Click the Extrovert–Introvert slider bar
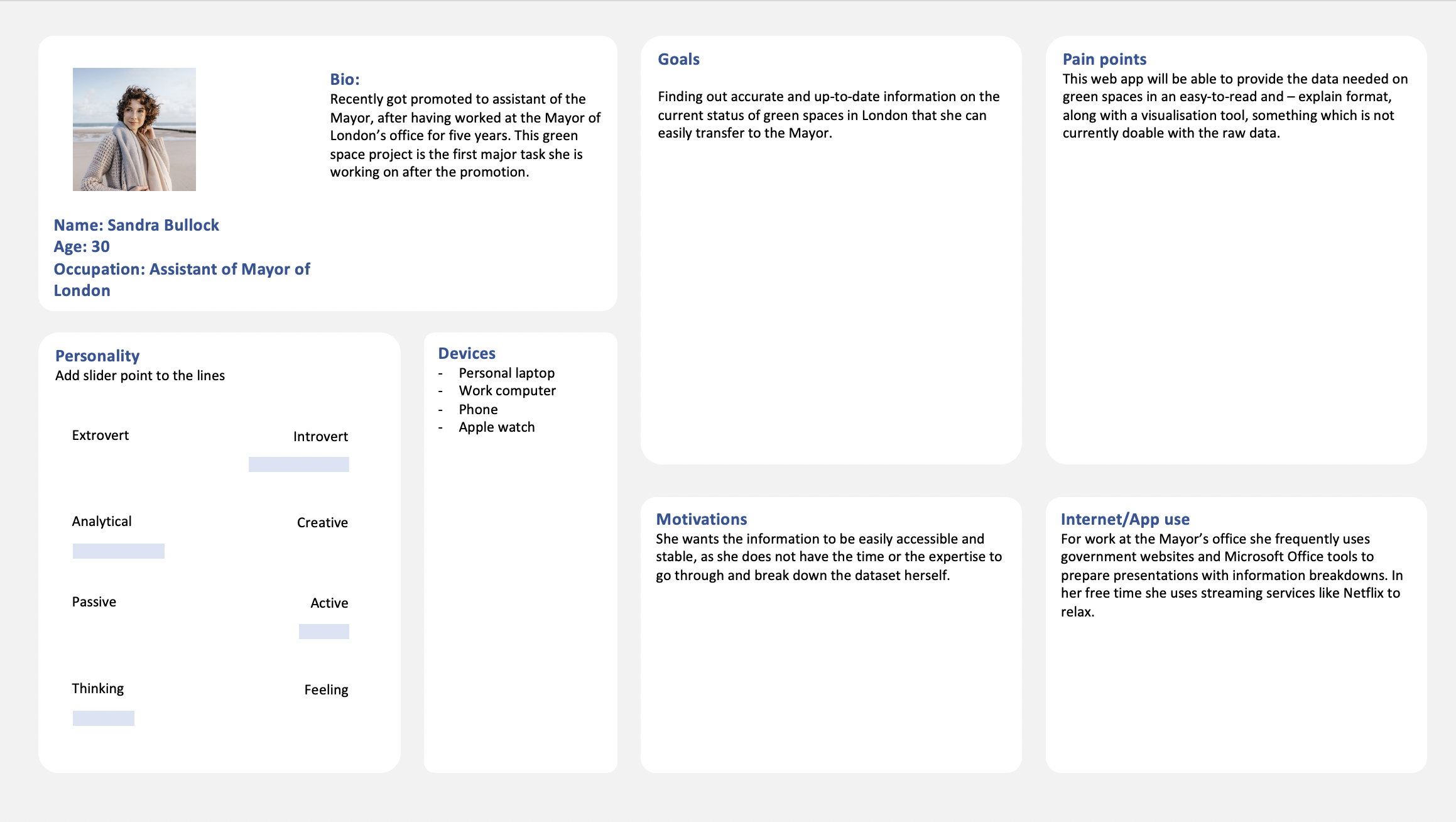The image size is (1456, 822). tap(299, 464)
